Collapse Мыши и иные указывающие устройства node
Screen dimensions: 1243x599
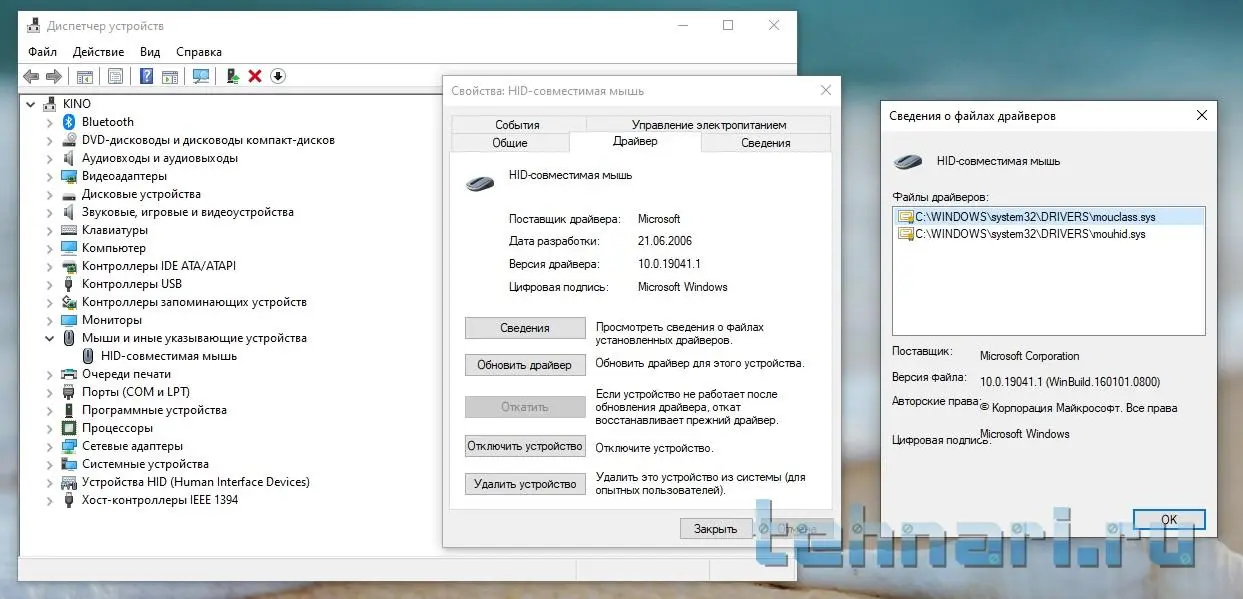point(50,338)
